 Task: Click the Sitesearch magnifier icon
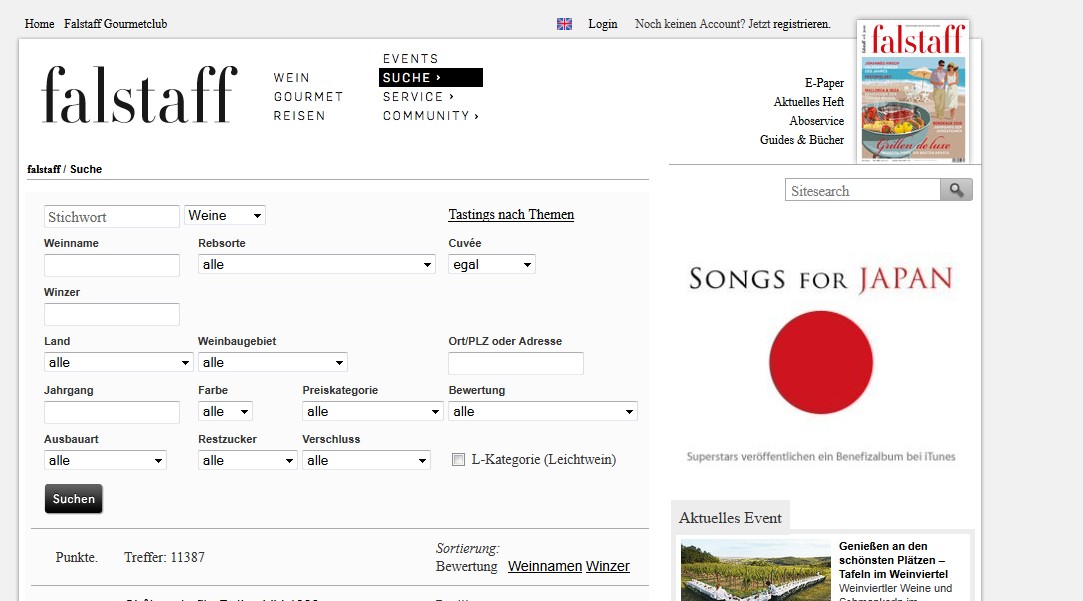[x=956, y=190]
